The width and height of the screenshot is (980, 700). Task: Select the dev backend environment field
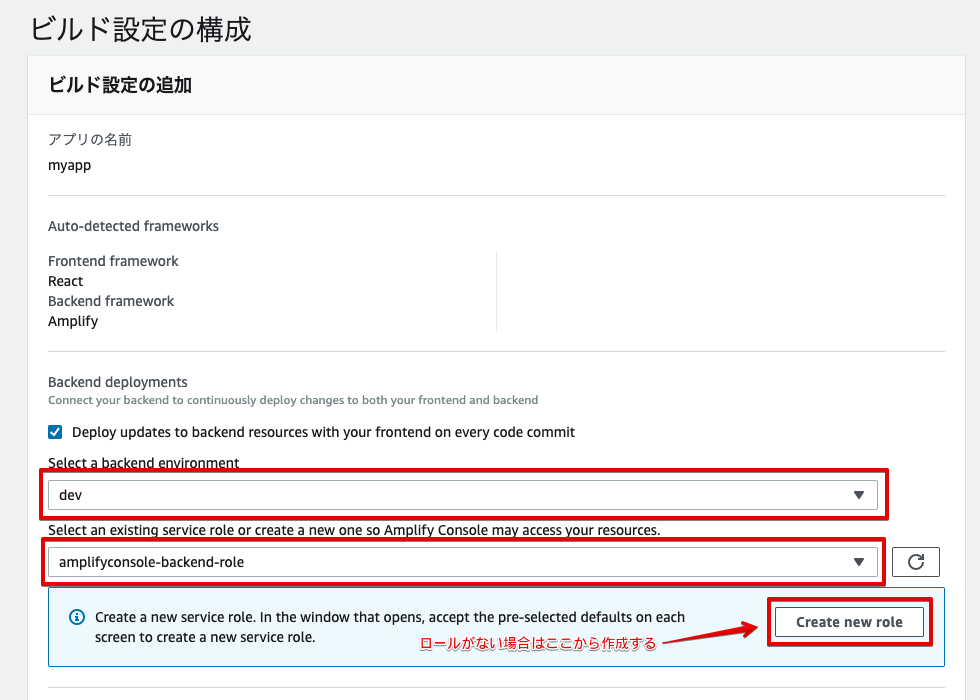click(400, 494)
